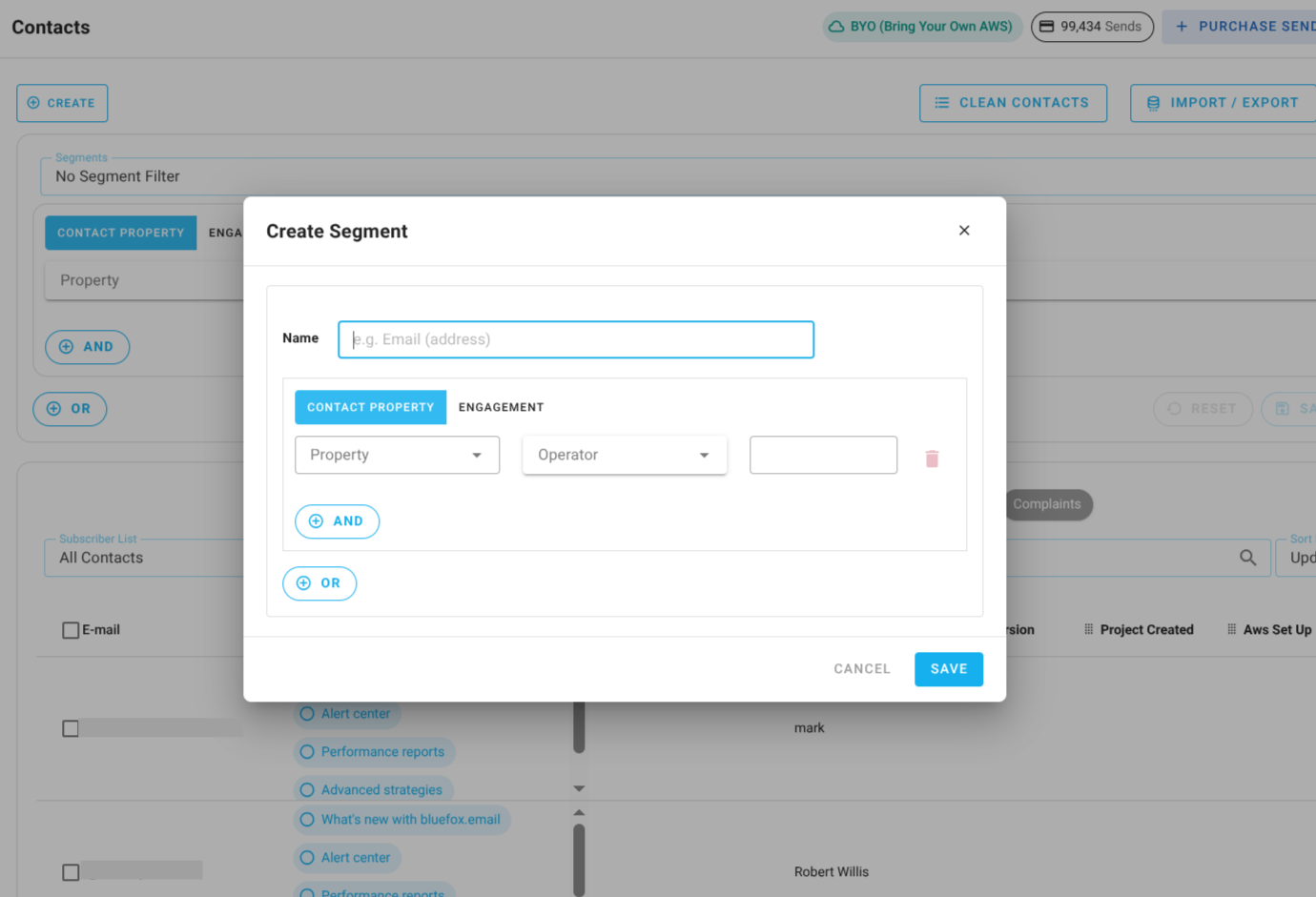Click the drag handle icon beside Project Created
The height and width of the screenshot is (897, 1316).
click(1088, 629)
